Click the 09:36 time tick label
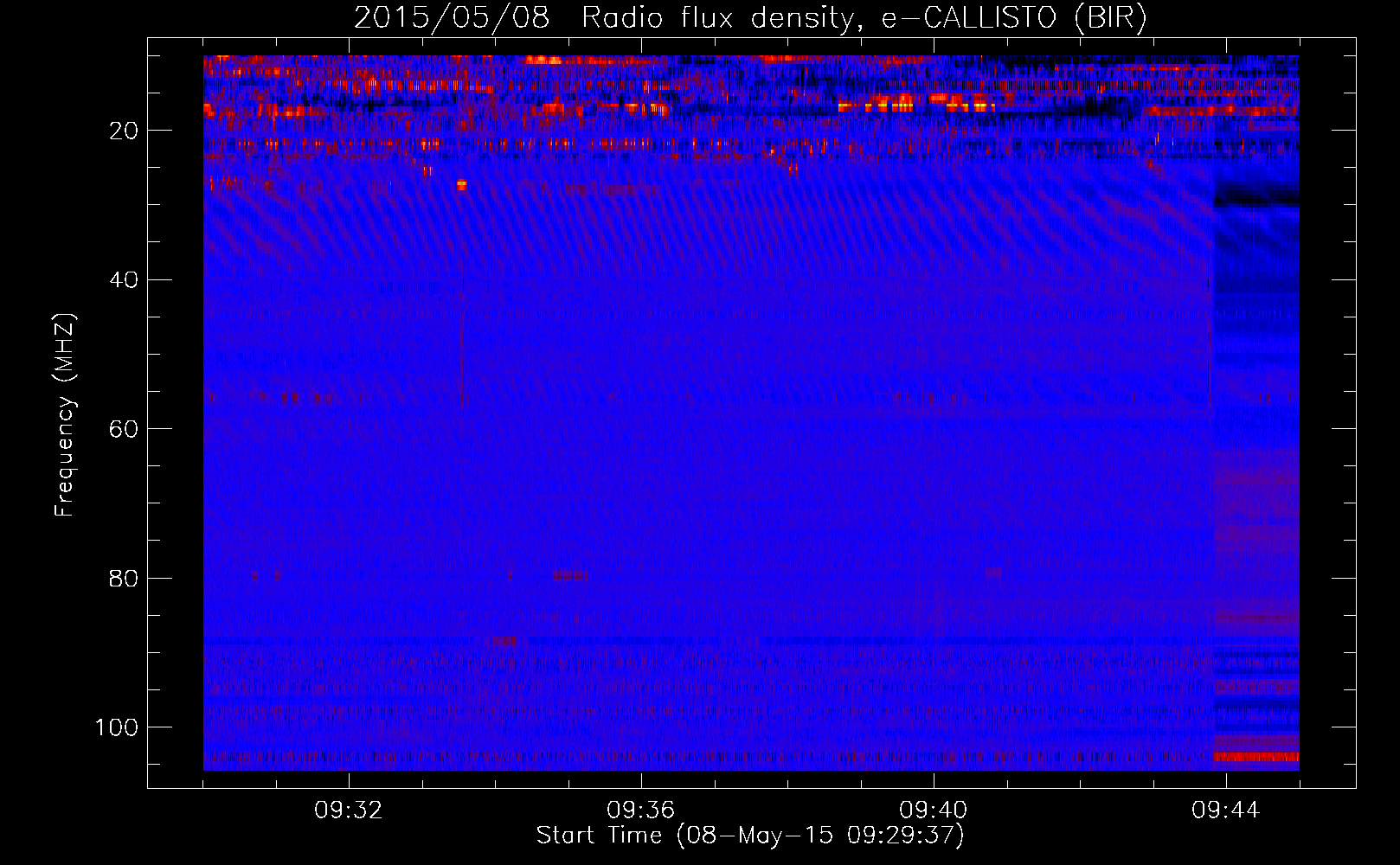The image size is (1400, 865). (x=641, y=810)
